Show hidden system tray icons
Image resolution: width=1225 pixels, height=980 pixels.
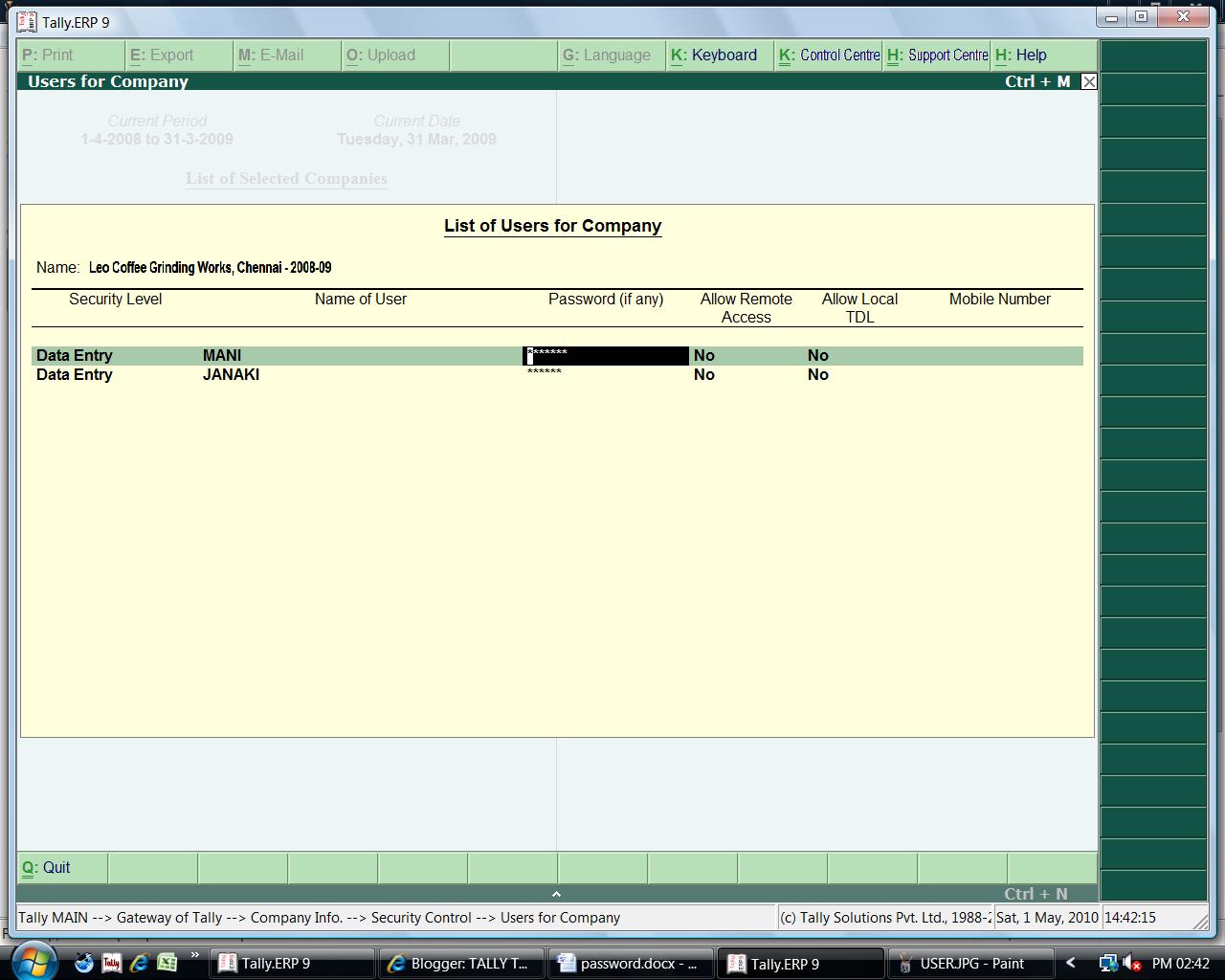pos(1071,964)
